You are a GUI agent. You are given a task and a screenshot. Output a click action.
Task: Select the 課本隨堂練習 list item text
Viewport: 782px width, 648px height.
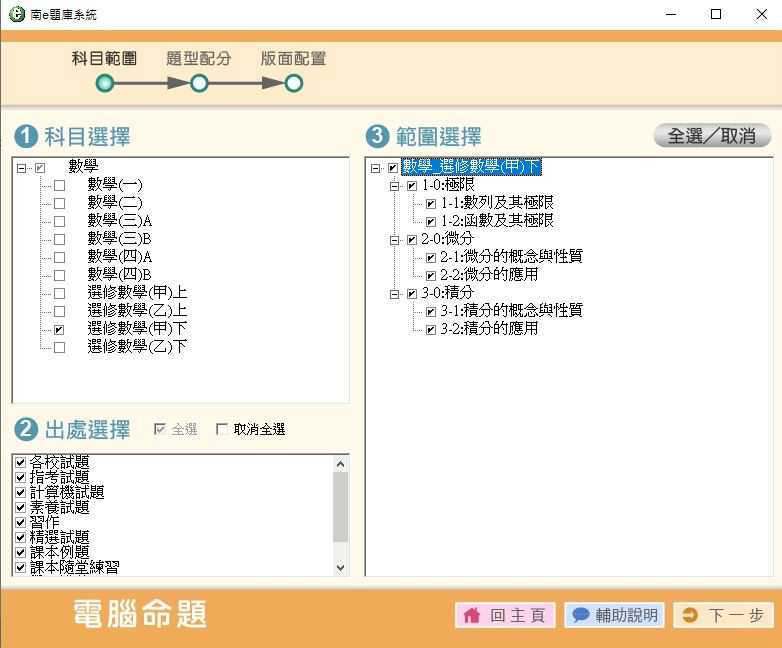pyautogui.click(x=75, y=567)
